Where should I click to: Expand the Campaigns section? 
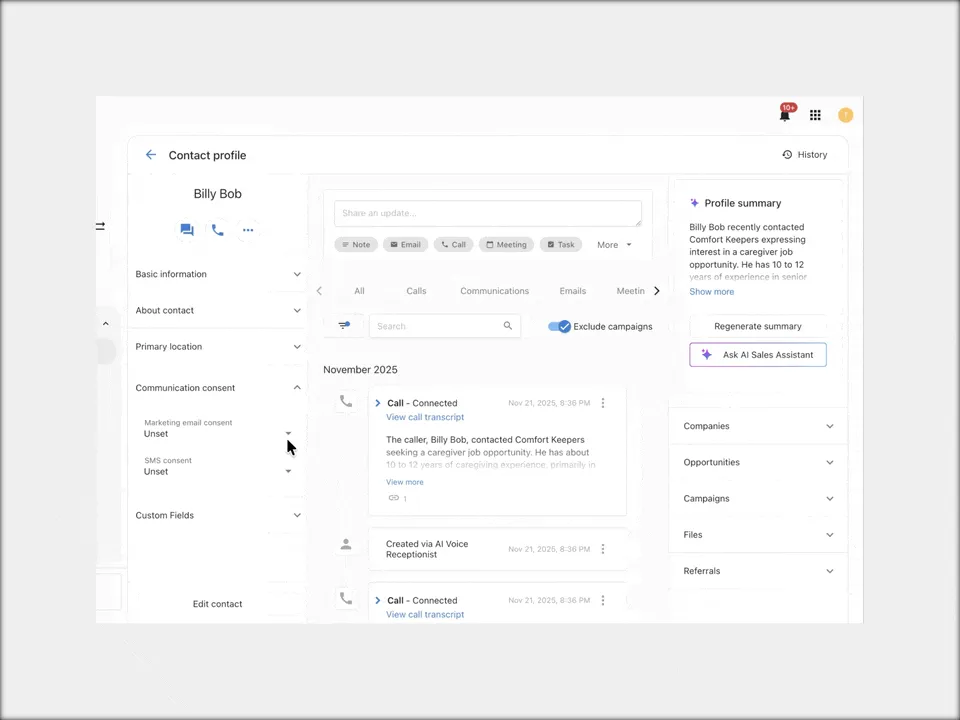pyautogui.click(x=758, y=498)
